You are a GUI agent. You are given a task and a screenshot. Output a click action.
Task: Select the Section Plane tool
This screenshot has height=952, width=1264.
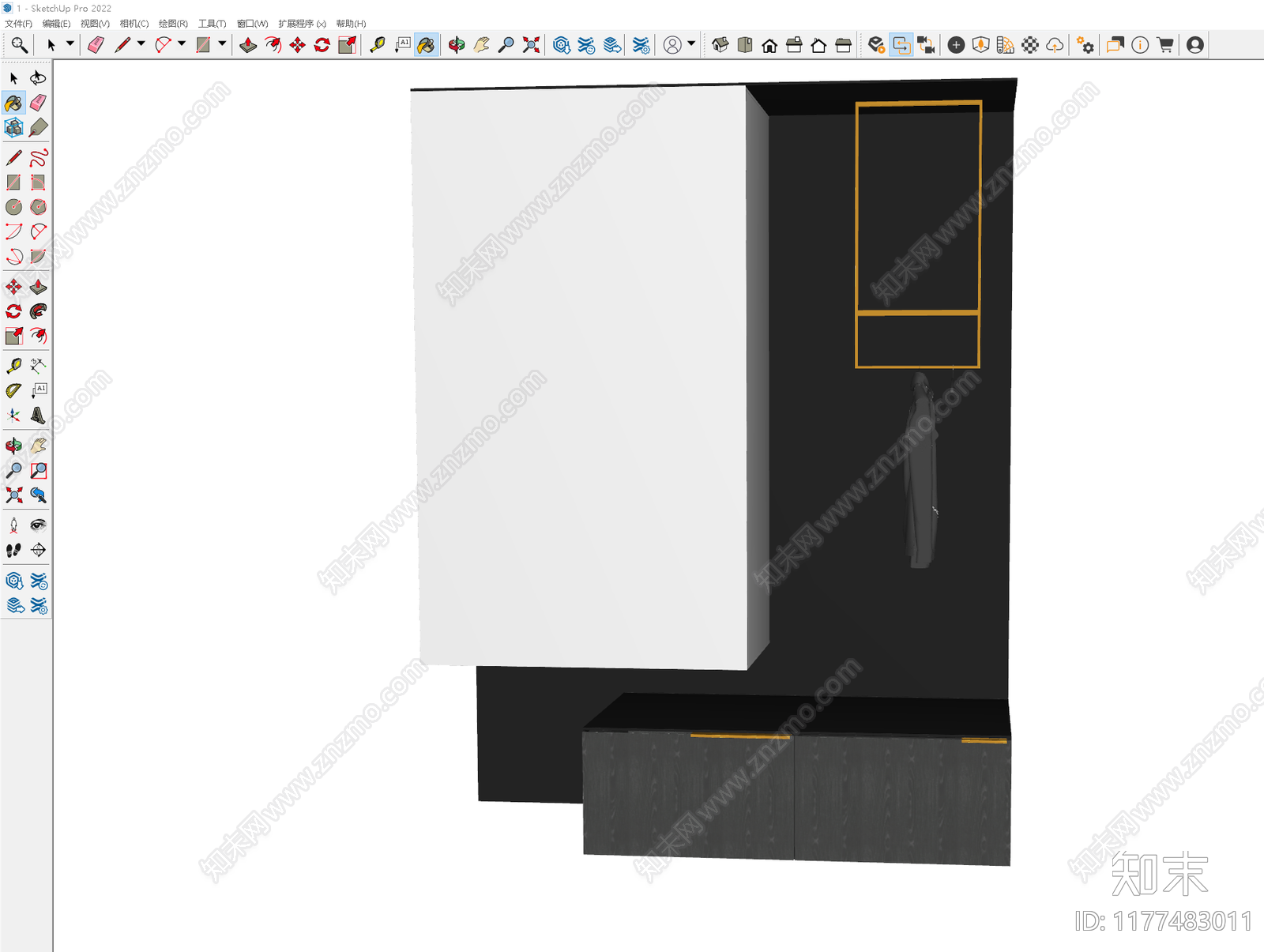click(x=38, y=550)
